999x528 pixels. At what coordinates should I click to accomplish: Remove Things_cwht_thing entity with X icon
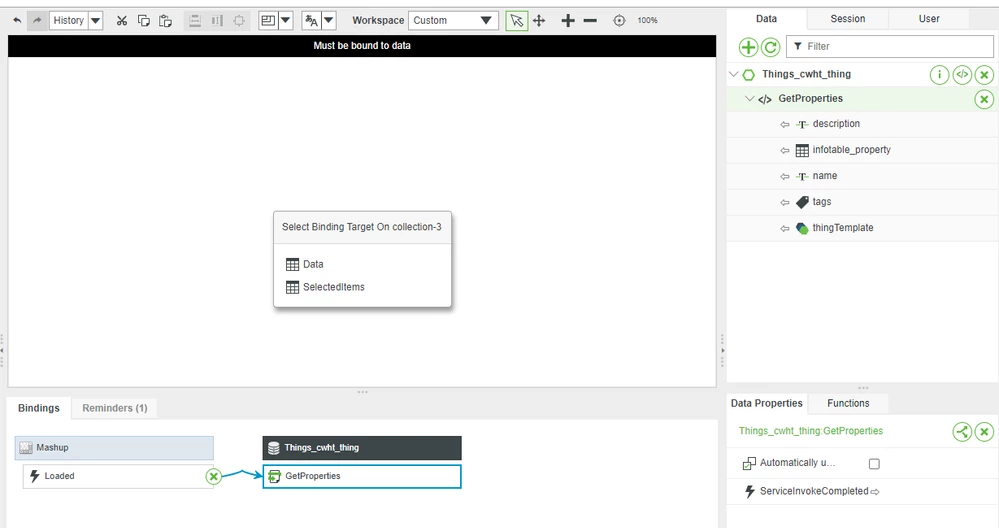[x=984, y=75]
